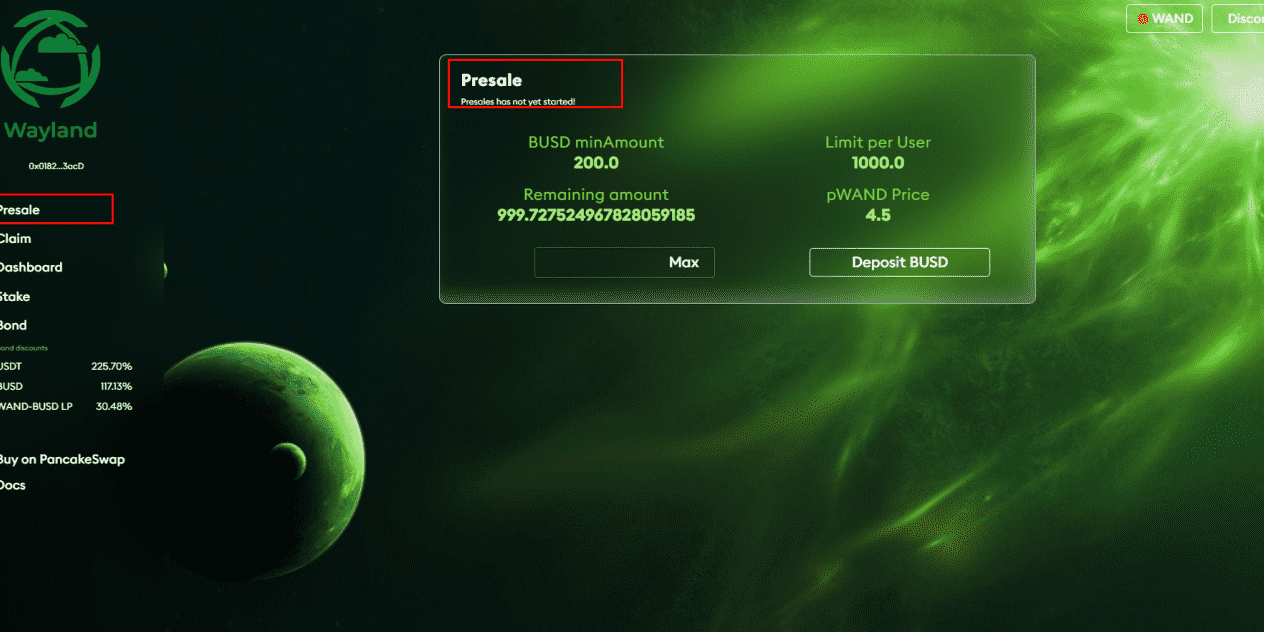The image size is (1264, 632).
Task: Click the red WAND token icon
Action: point(1142,19)
